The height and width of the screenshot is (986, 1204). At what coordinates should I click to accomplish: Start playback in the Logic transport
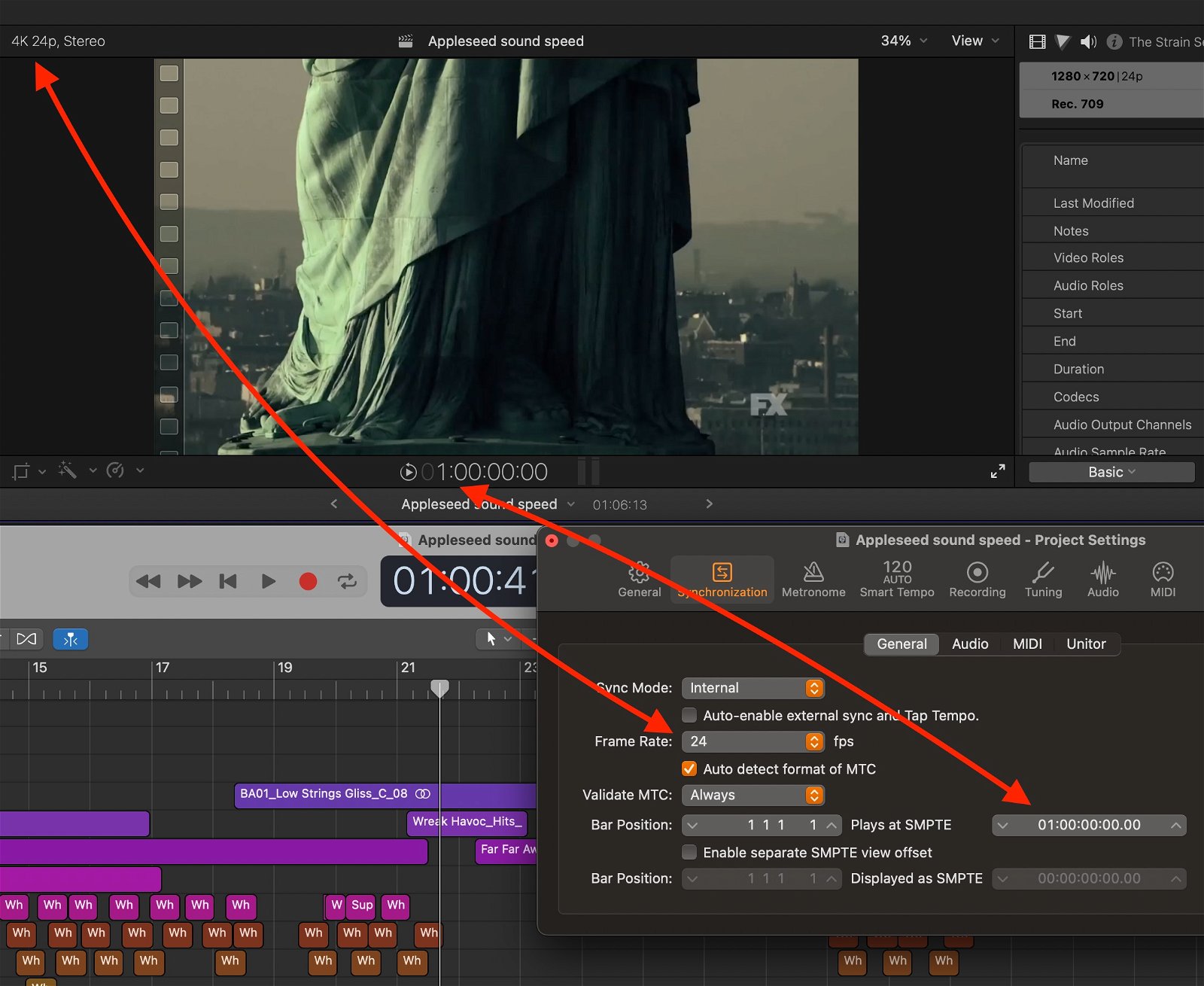point(269,581)
